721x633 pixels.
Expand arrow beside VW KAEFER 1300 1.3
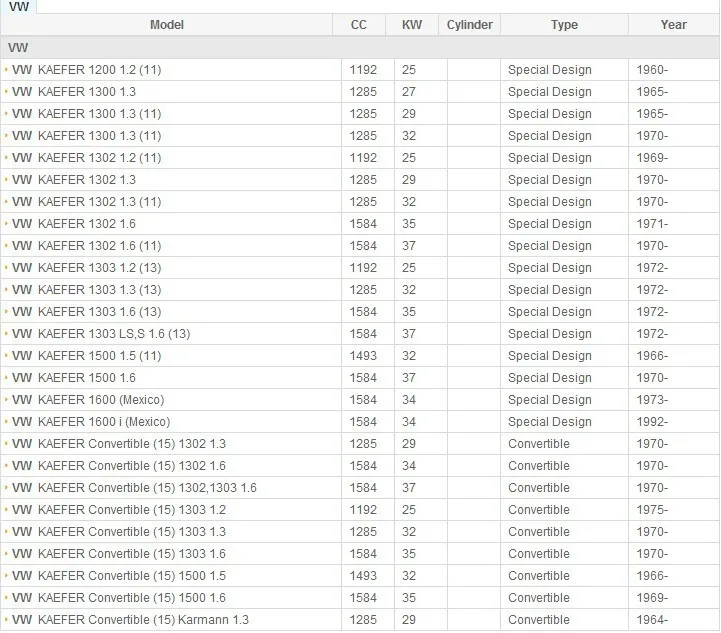[x=6, y=91]
